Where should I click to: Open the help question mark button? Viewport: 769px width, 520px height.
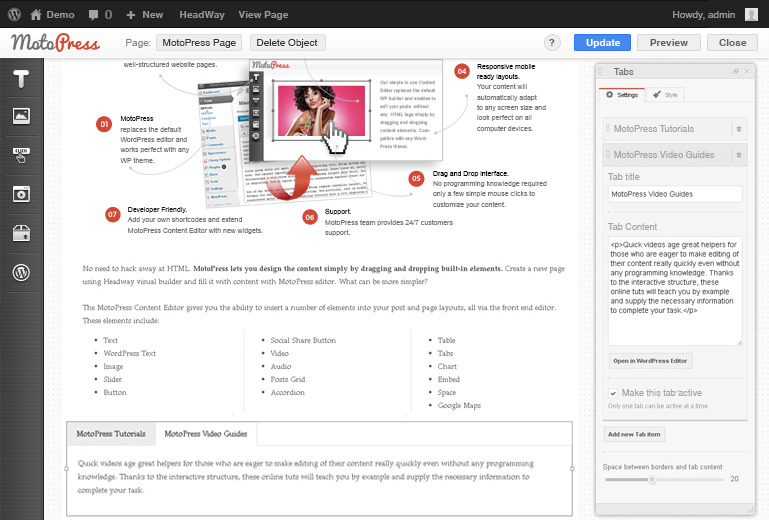[552, 43]
